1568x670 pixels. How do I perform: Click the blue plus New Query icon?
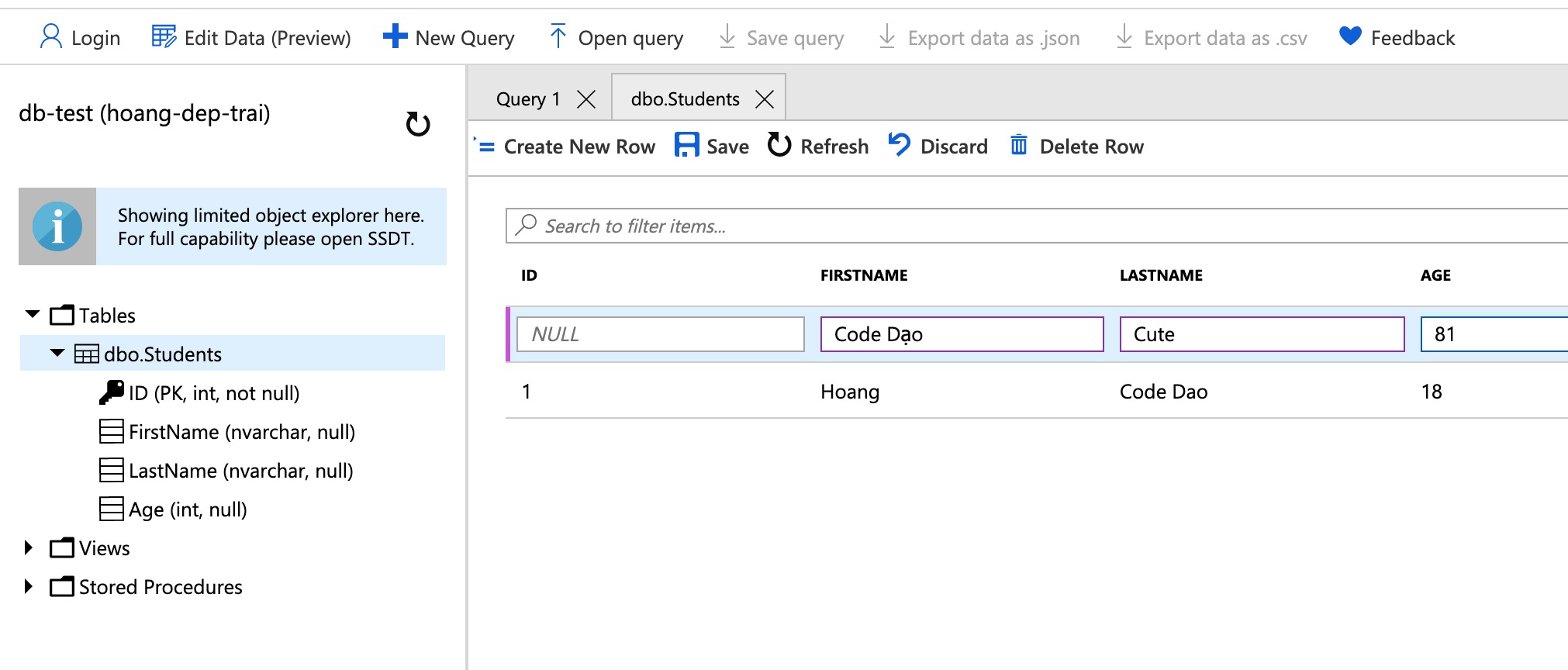click(x=395, y=36)
